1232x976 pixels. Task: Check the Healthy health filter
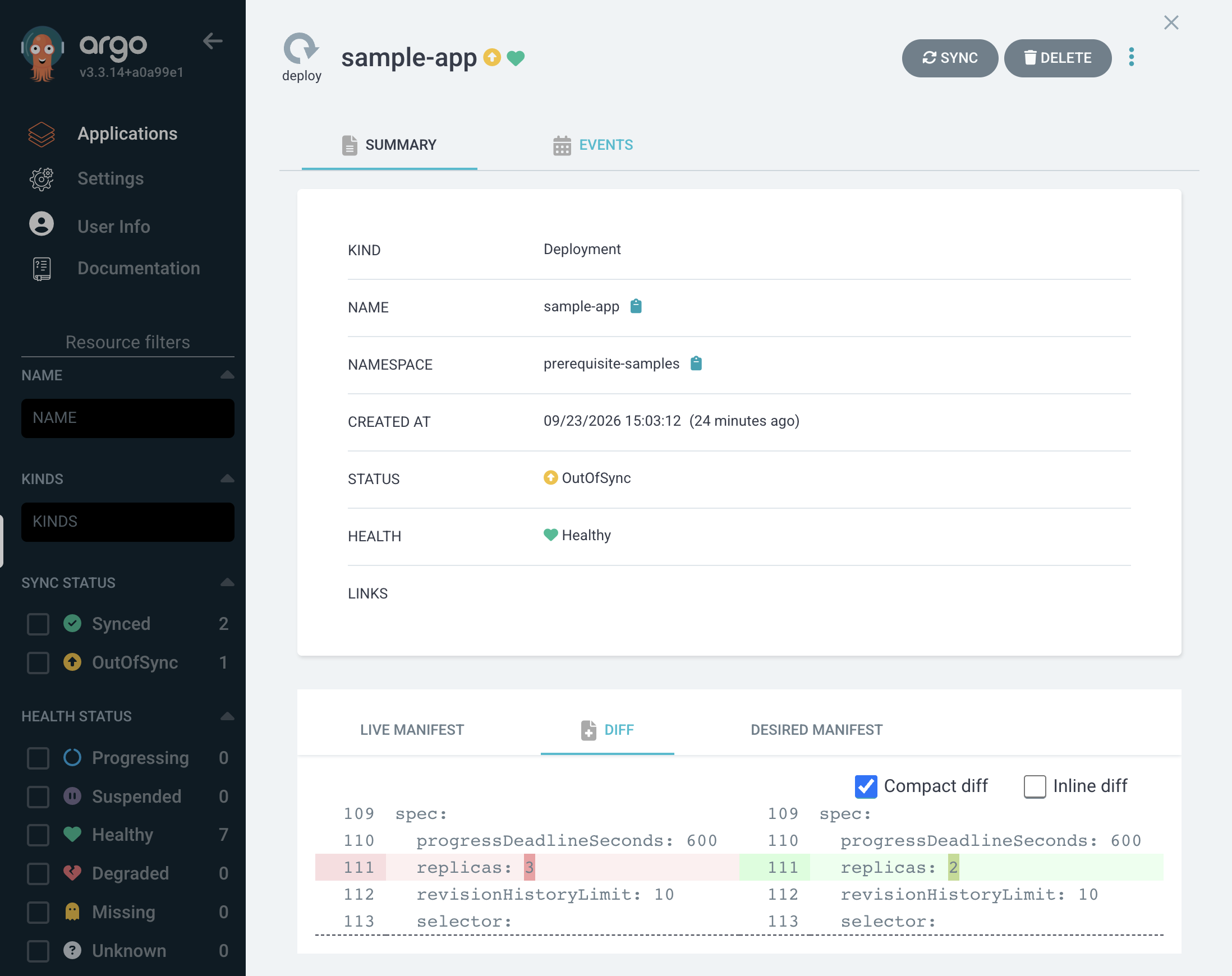[x=38, y=835]
